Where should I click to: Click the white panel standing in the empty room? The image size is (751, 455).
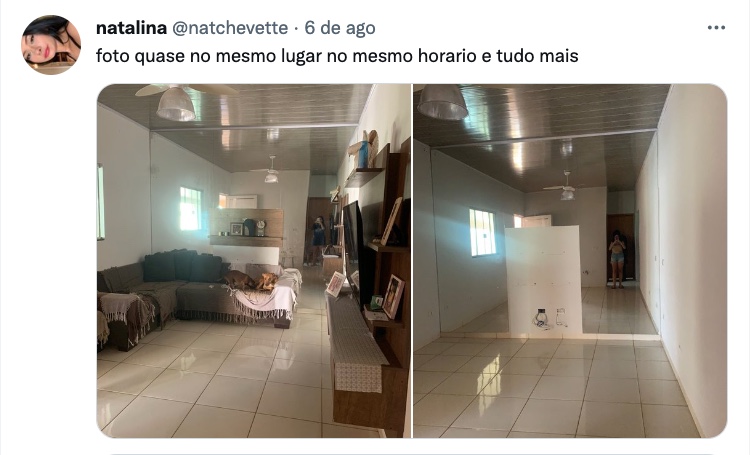tap(544, 280)
